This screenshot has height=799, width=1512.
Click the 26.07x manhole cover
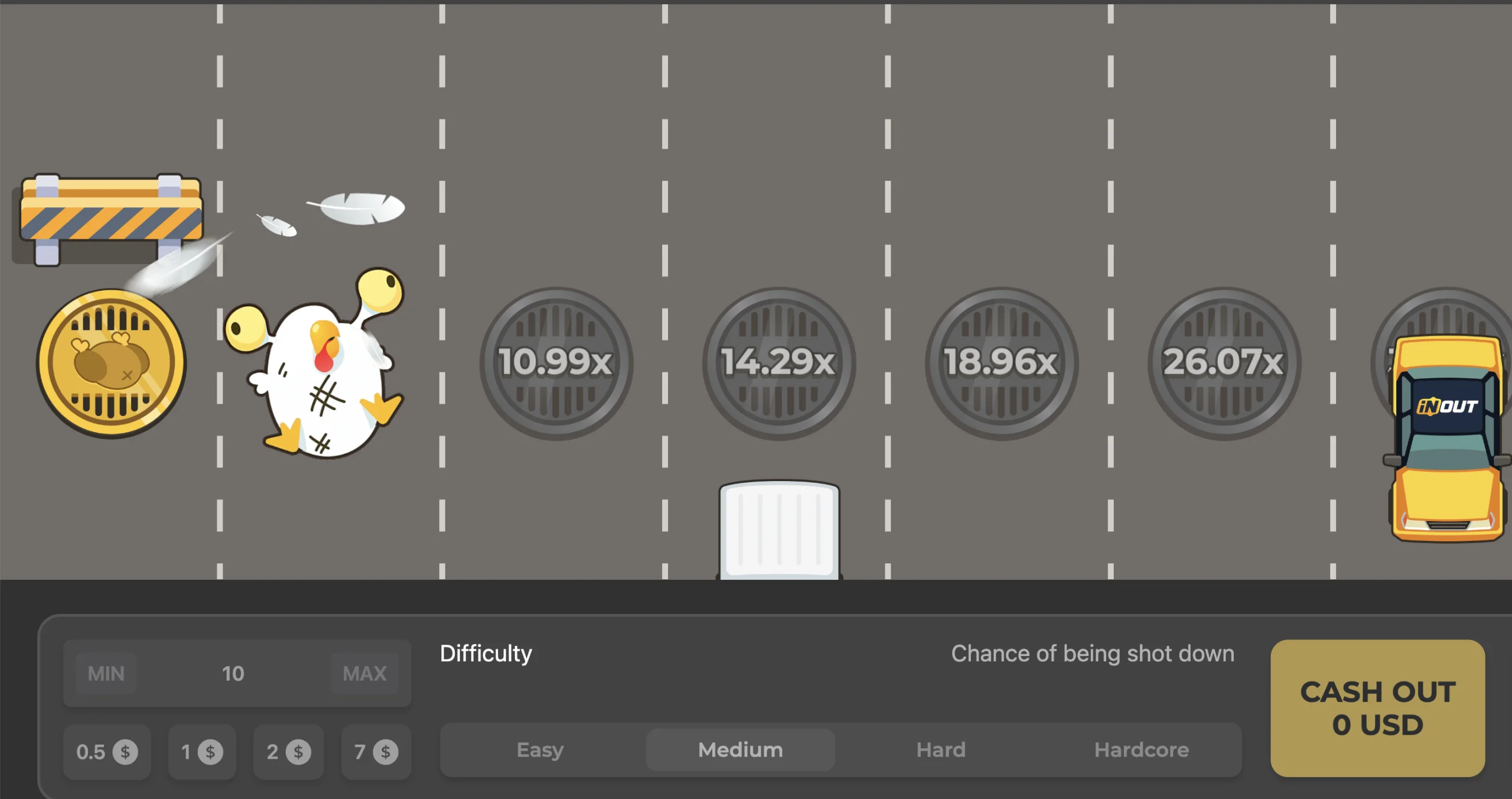(1224, 363)
